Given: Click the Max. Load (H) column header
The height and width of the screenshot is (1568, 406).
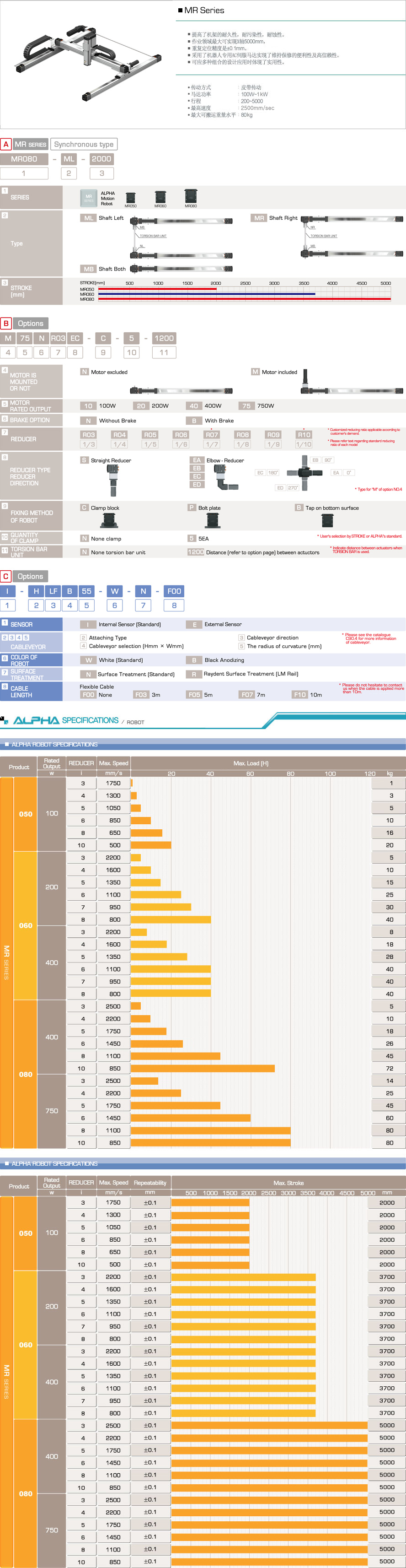Looking at the screenshot, I should pyautogui.click(x=251, y=763).
